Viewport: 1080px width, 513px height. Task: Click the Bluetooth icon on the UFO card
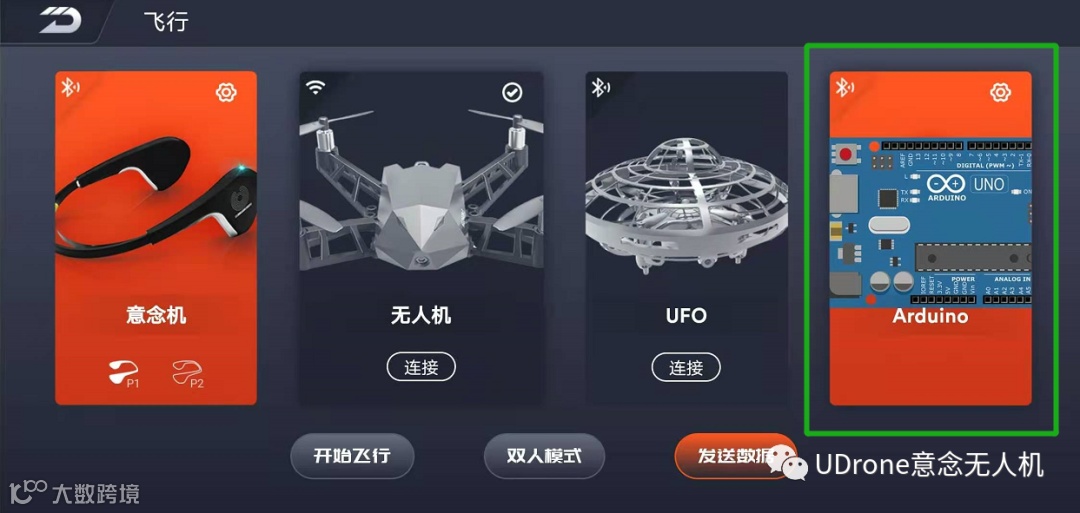(x=599, y=87)
